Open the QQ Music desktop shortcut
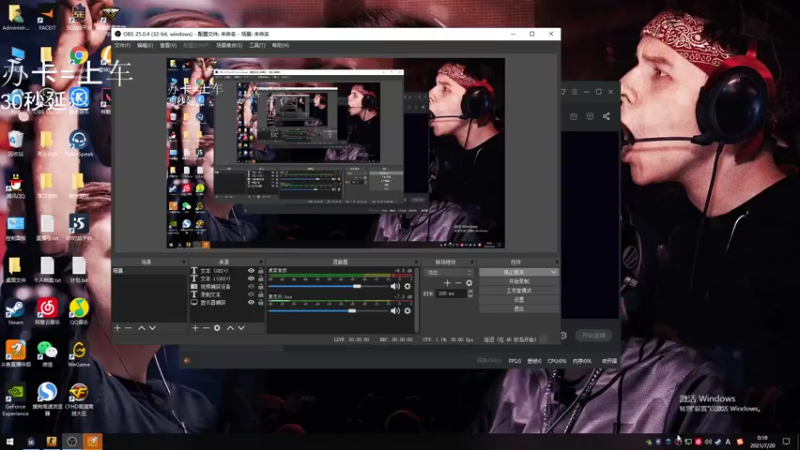This screenshot has width=800, height=450. [x=79, y=312]
